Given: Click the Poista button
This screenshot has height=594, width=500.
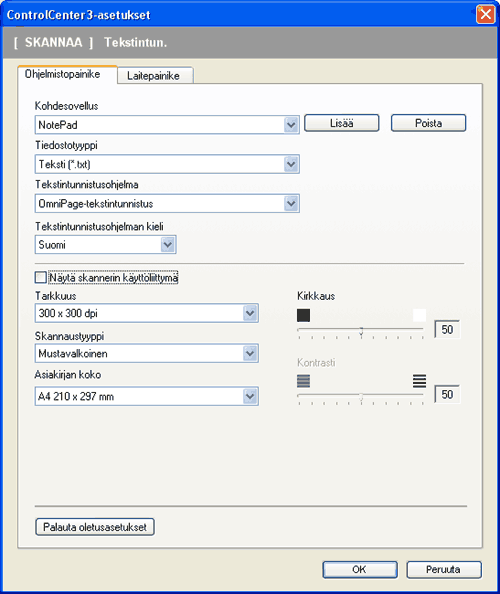Looking at the screenshot, I should 428,123.
